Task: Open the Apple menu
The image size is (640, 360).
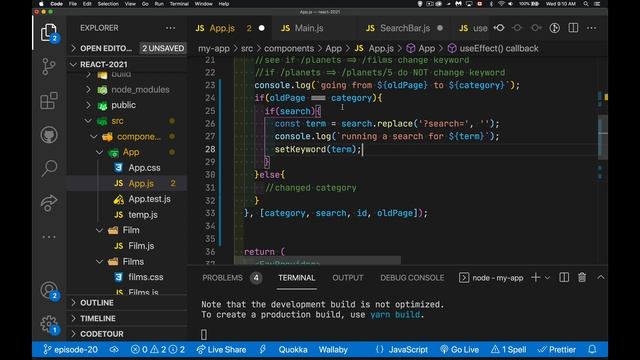Action: click(41, 4)
